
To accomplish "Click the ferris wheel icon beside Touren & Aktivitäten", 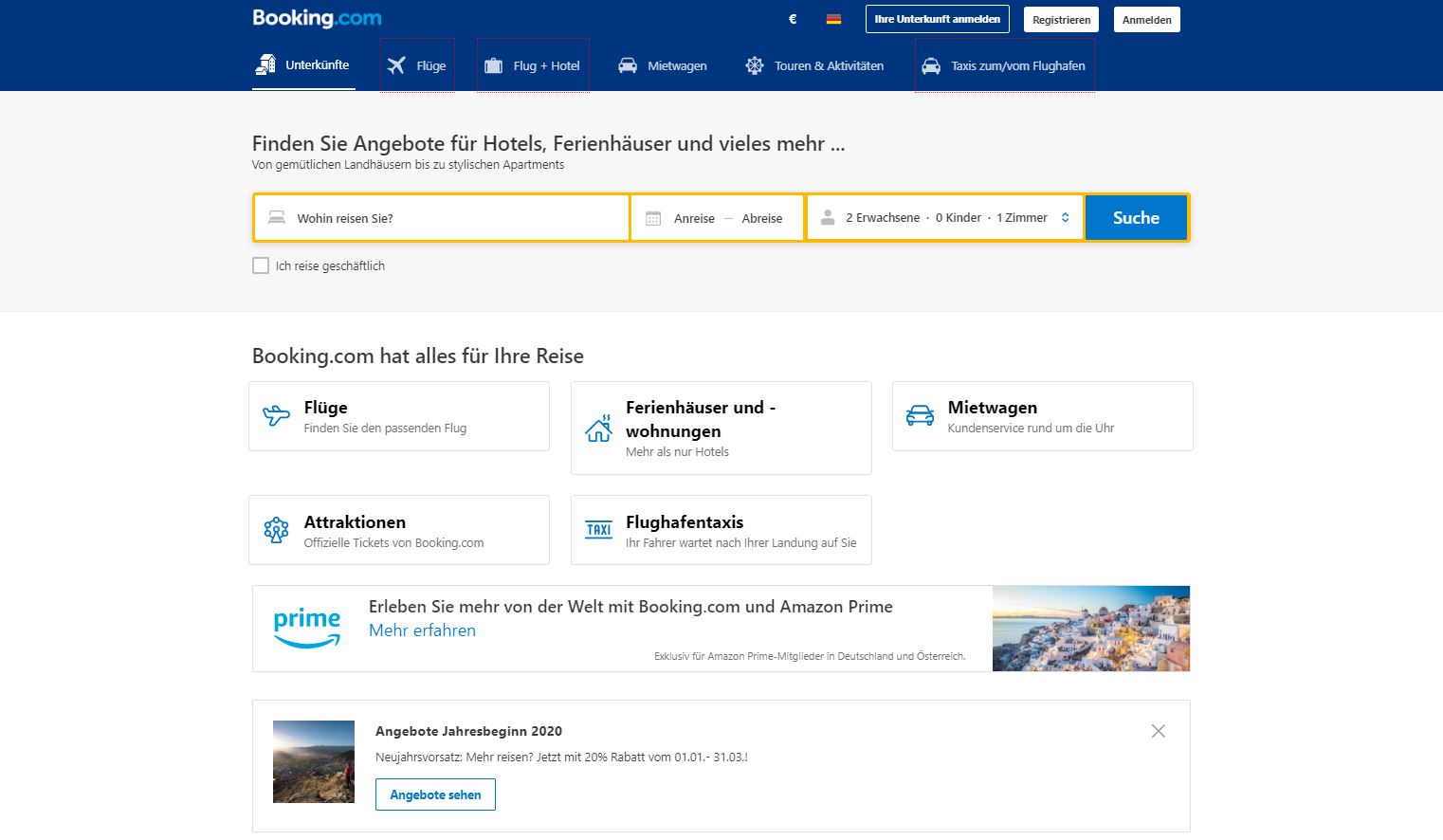I will (755, 65).
